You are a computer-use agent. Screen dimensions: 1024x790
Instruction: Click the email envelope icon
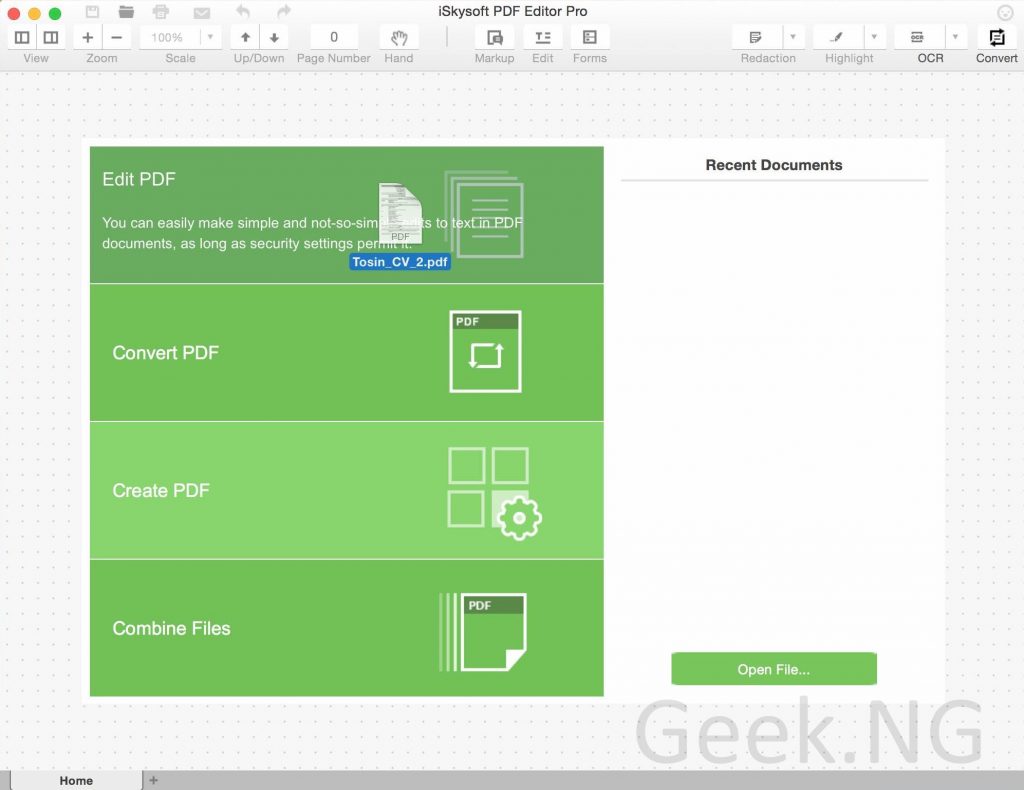point(202,12)
